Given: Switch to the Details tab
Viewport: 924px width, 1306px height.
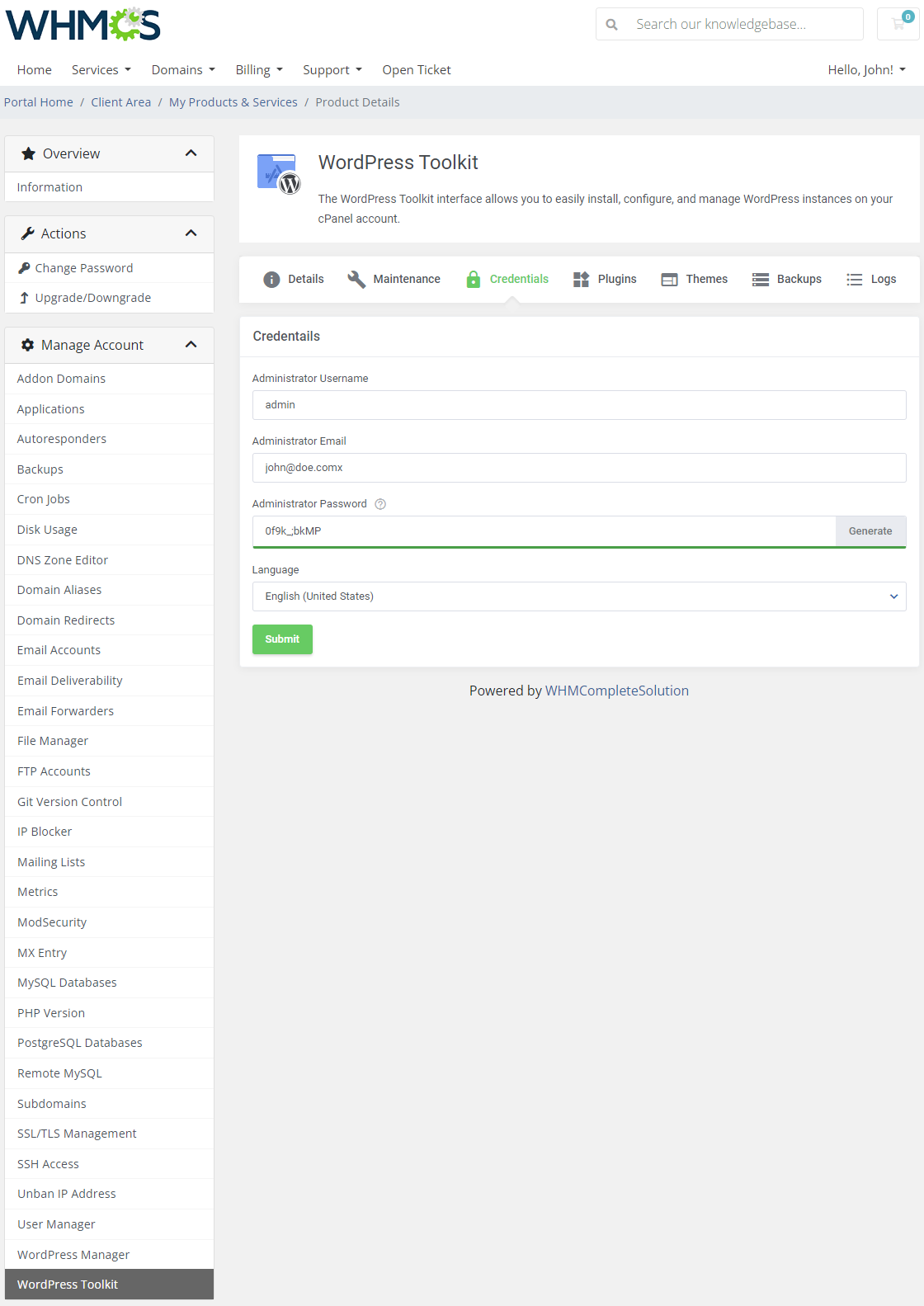Looking at the screenshot, I should click(x=294, y=280).
